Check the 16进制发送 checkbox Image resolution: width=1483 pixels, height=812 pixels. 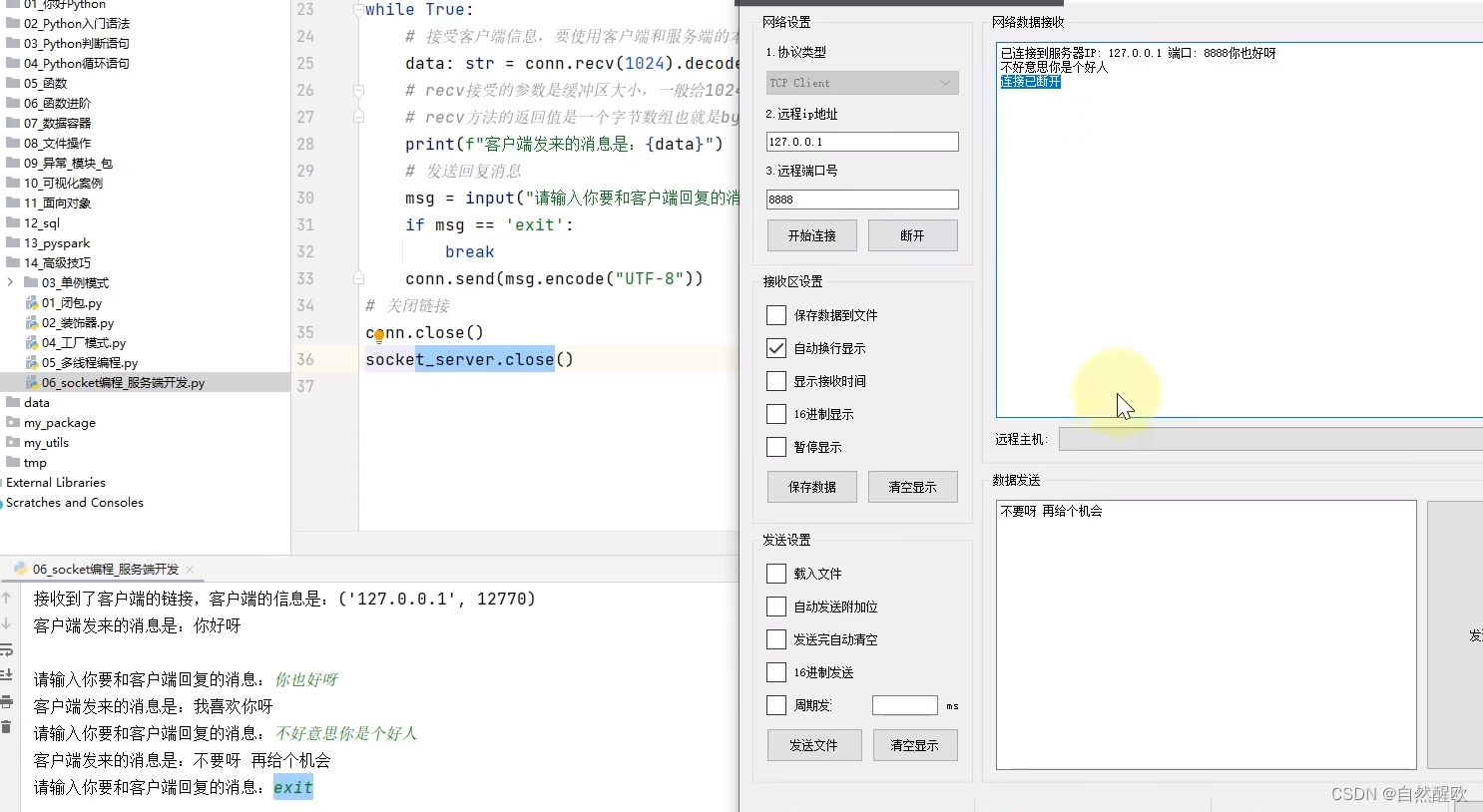click(x=776, y=672)
